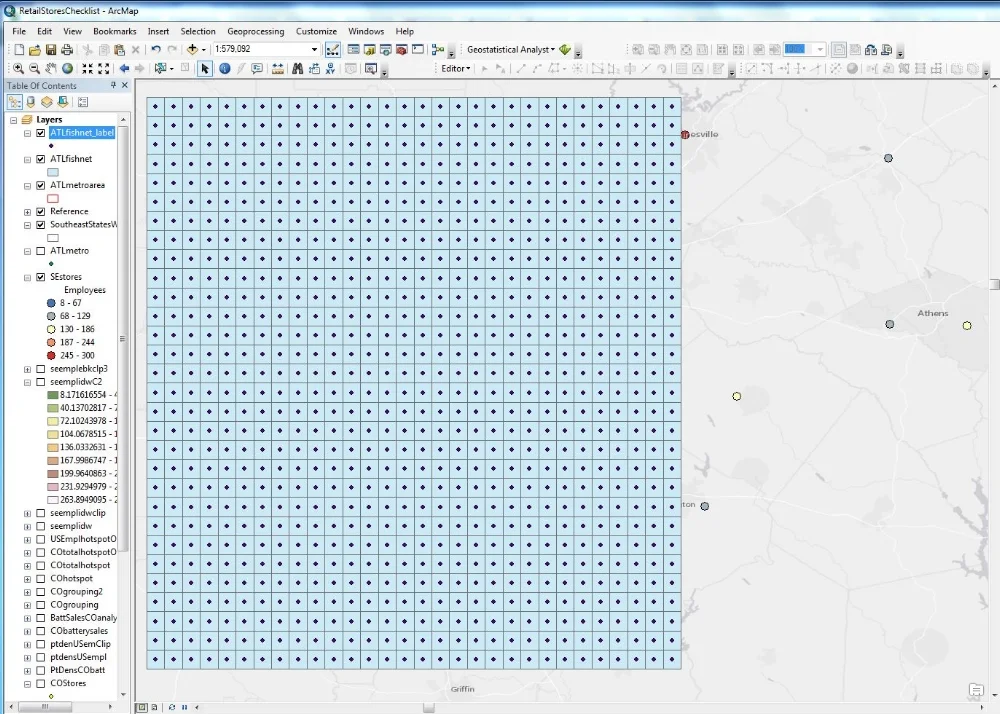Screen dimensions: 1000x714
Task: Expand the COgrouping2 layer
Action: point(27,592)
